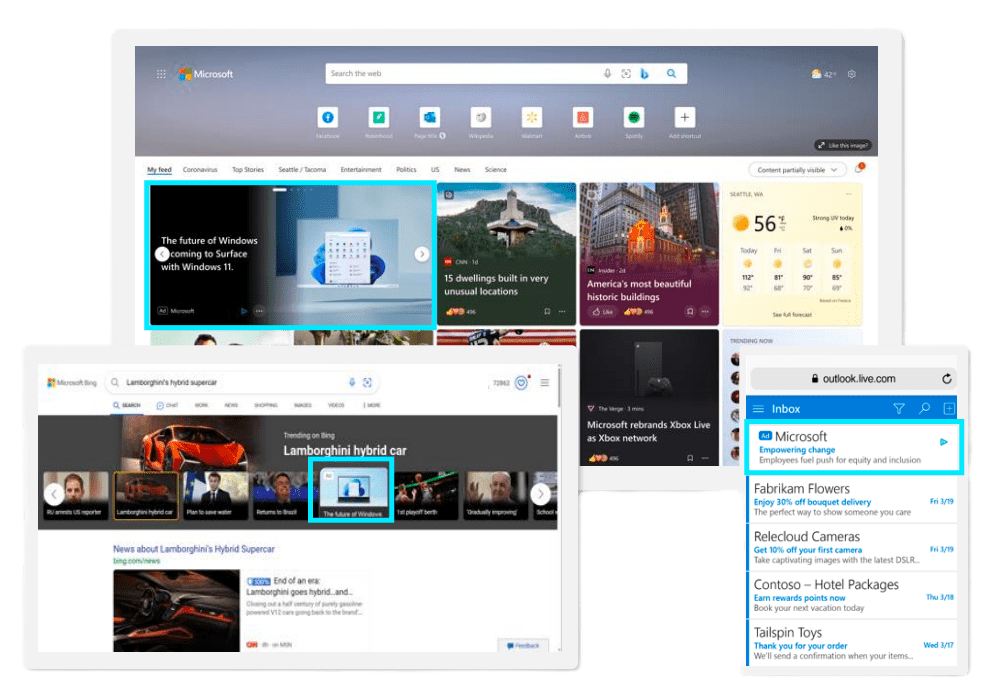This screenshot has width=986, height=696.
Task: Open the notifications bell on MSN feed
Action: (x=859, y=168)
